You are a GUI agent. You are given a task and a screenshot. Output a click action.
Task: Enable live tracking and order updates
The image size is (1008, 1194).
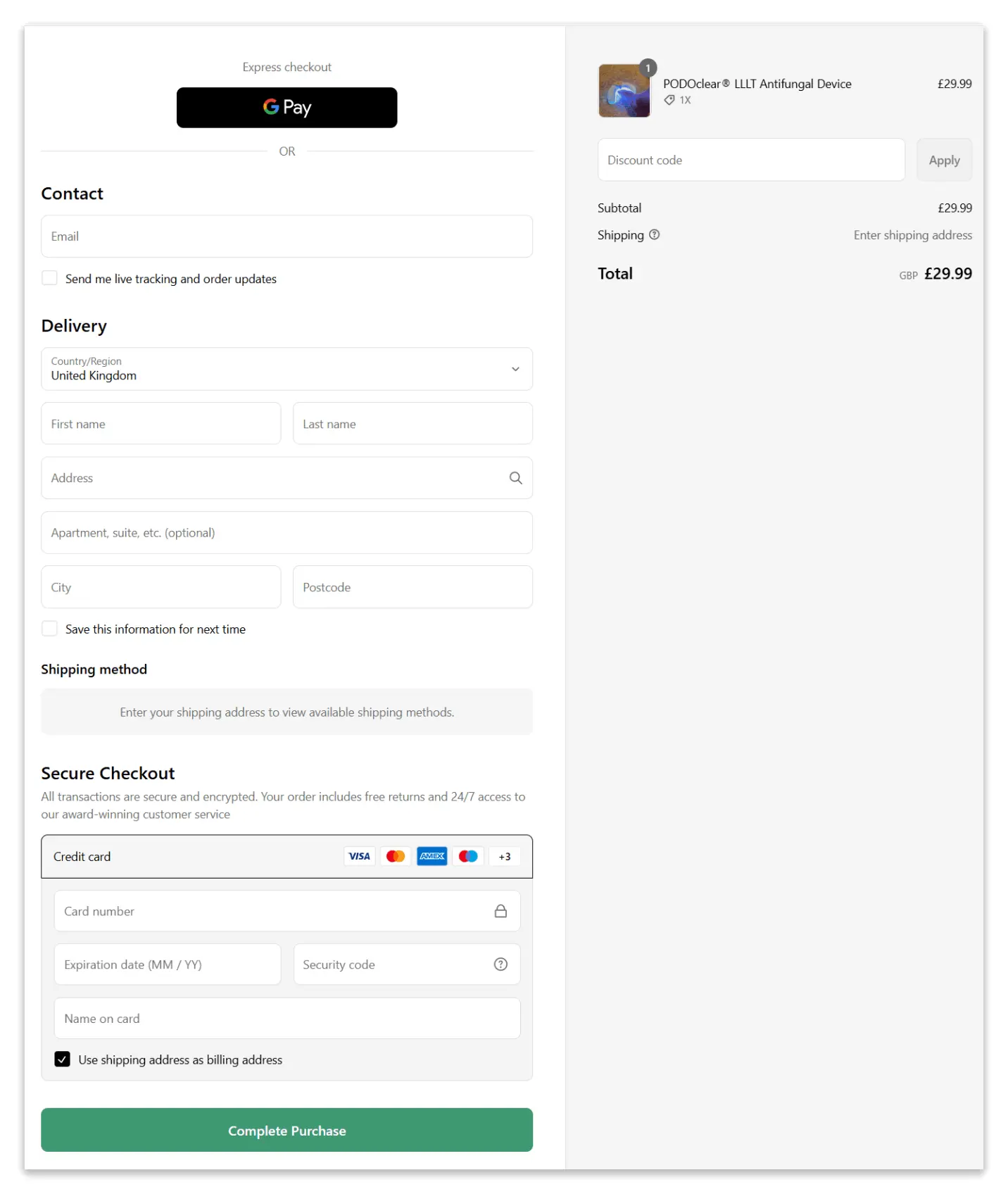pos(49,277)
